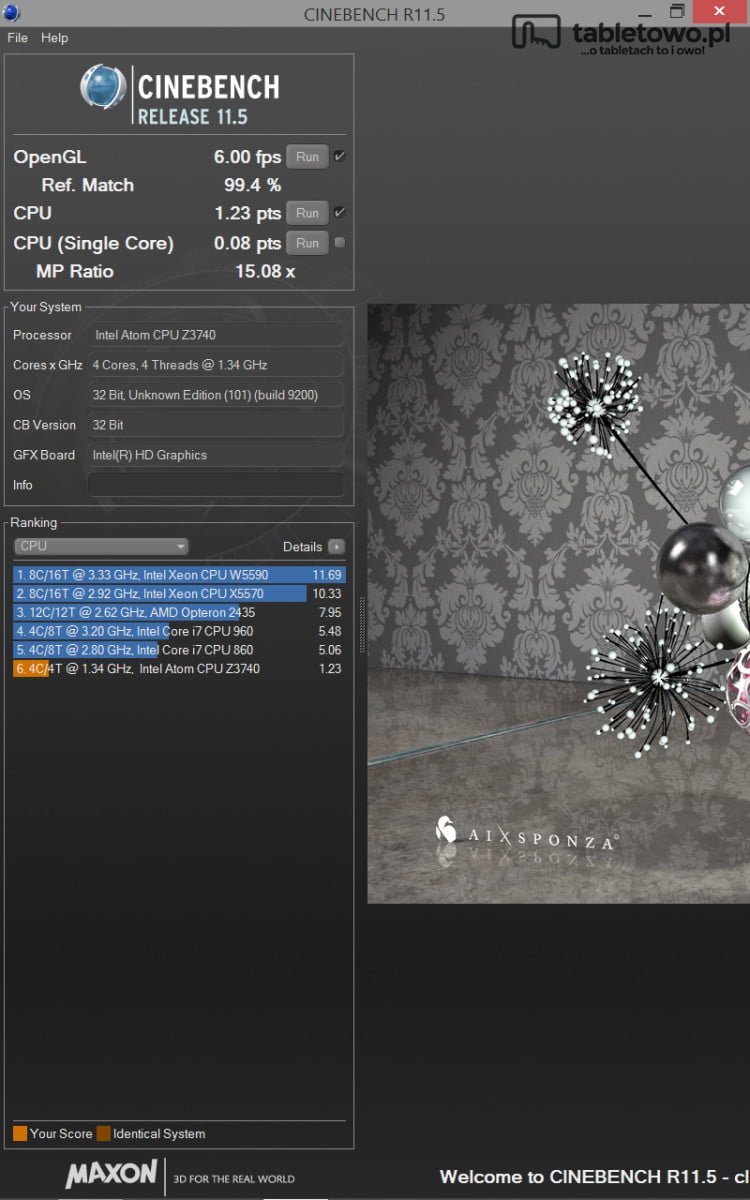Click the GFX Board Intel(R) HD Graphics field

click(216, 455)
